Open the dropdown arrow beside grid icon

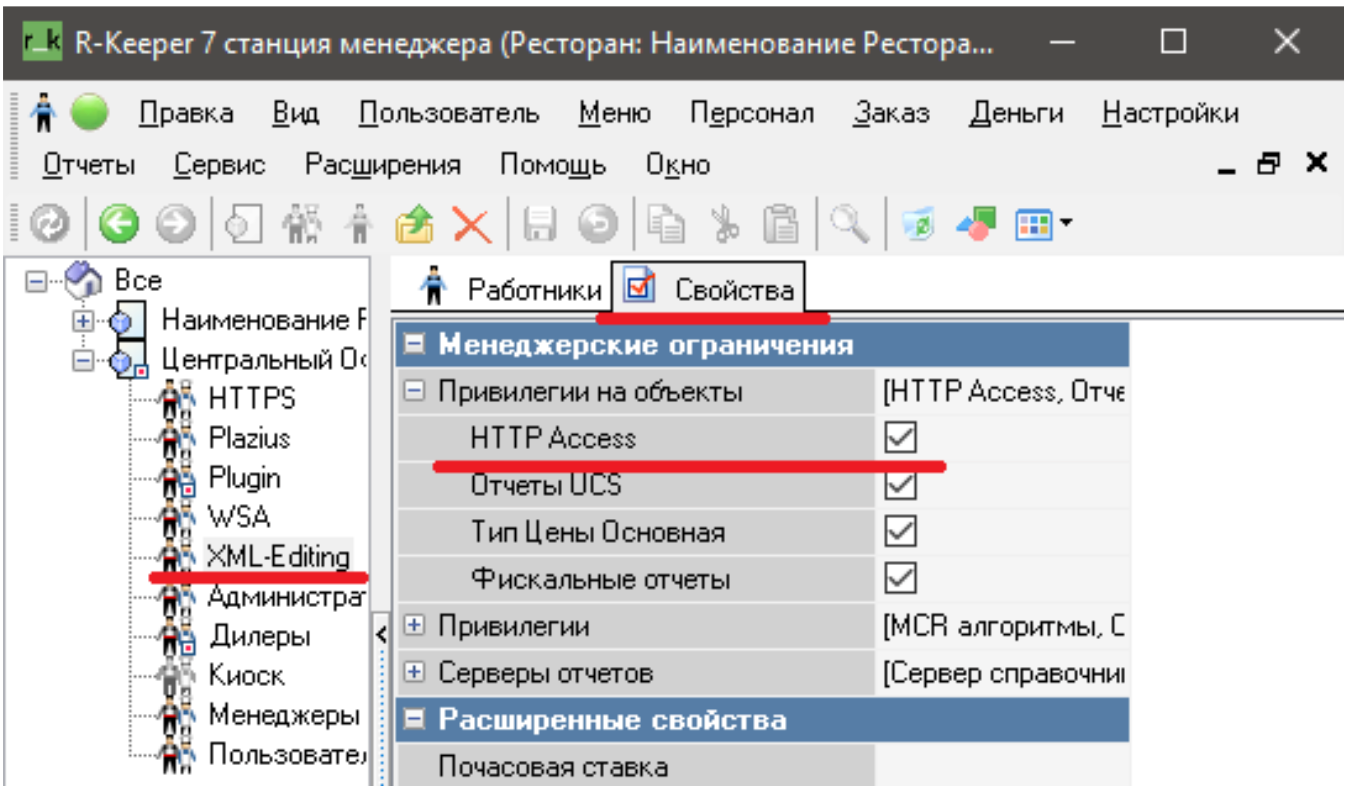pyautogui.click(x=1064, y=224)
